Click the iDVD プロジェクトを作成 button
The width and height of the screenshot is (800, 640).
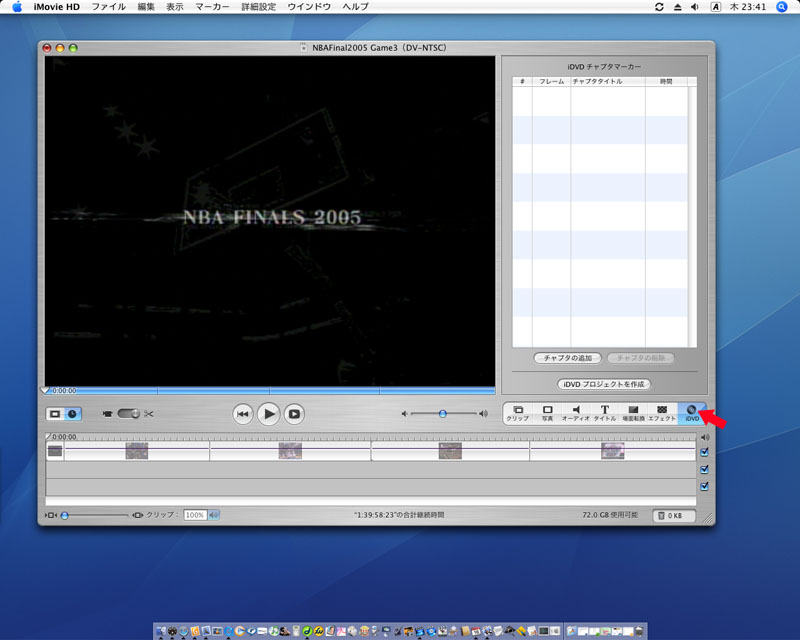click(603, 384)
